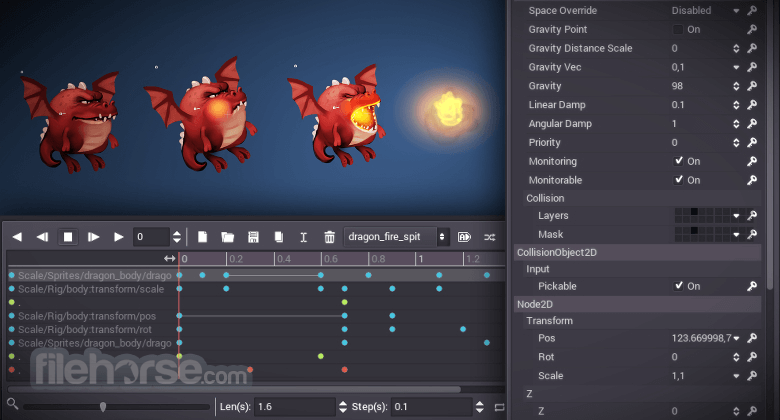Toggle autoplay on load icon
This screenshot has height=420, width=780.
tap(464, 237)
